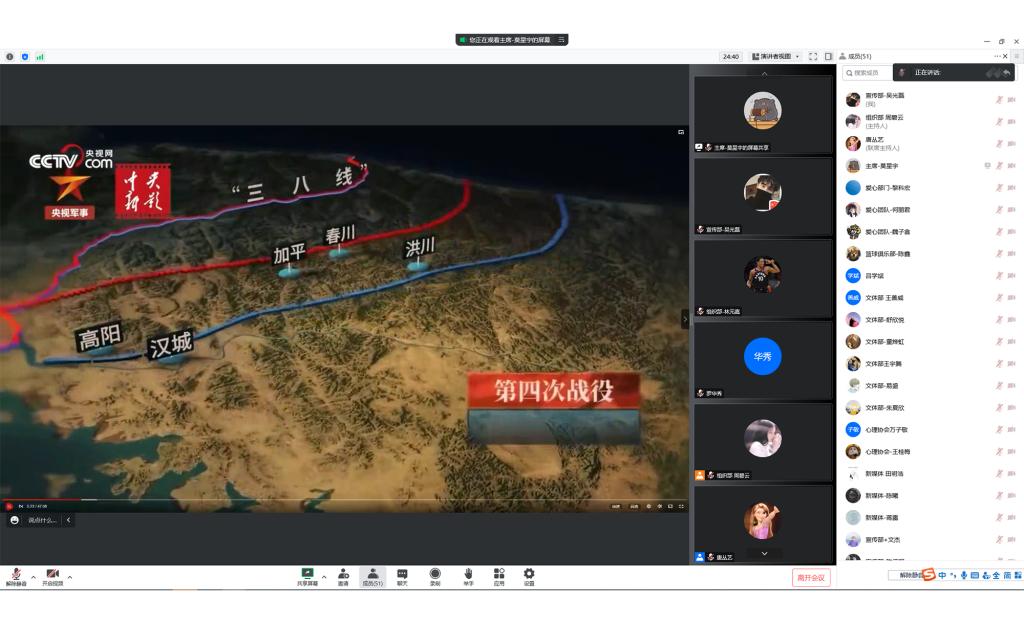1024x624 pixels.
Task: Enter full screen mode from top bar
Action: [813, 56]
